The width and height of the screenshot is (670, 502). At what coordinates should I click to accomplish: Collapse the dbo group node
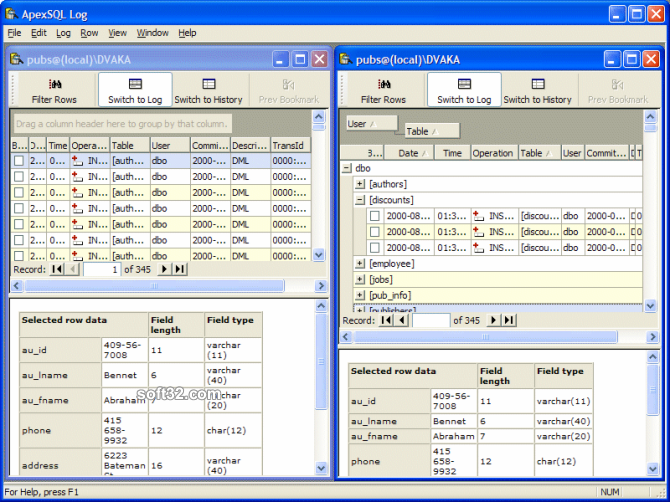[347, 168]
